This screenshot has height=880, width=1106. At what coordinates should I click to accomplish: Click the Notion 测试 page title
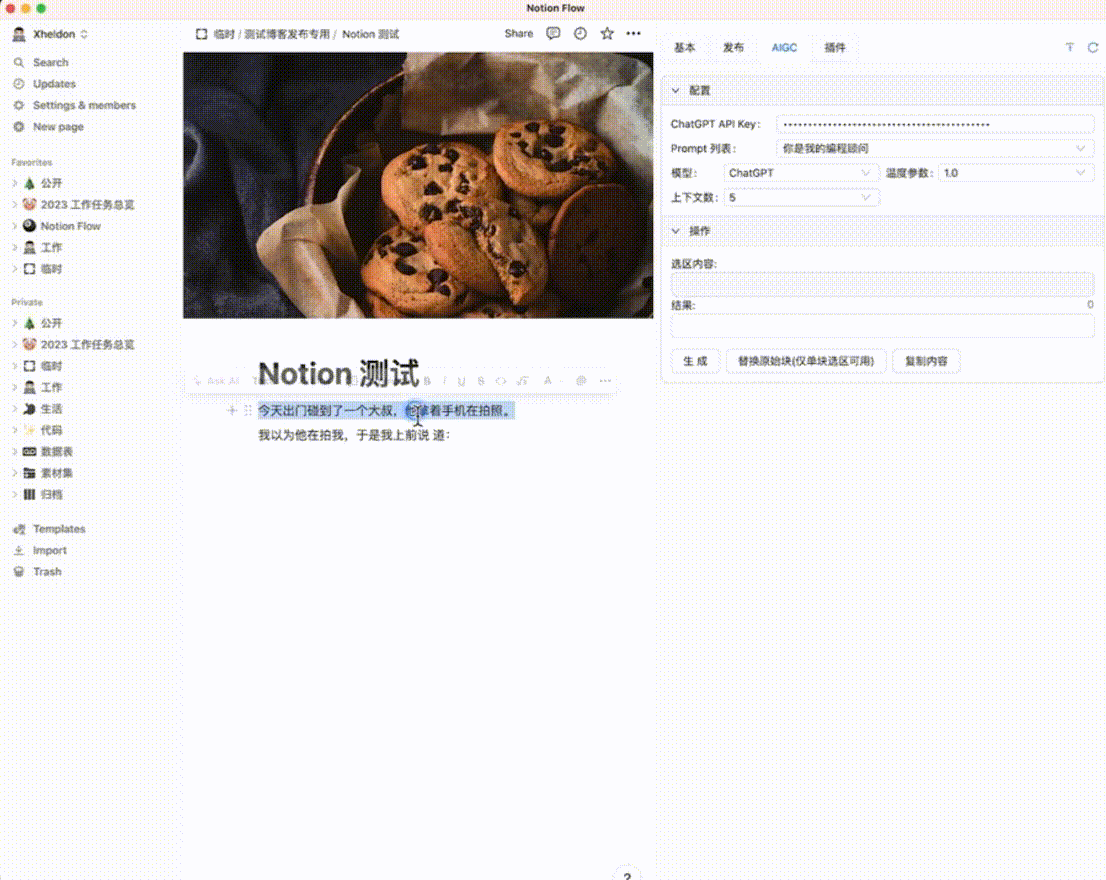pos(339,373)
